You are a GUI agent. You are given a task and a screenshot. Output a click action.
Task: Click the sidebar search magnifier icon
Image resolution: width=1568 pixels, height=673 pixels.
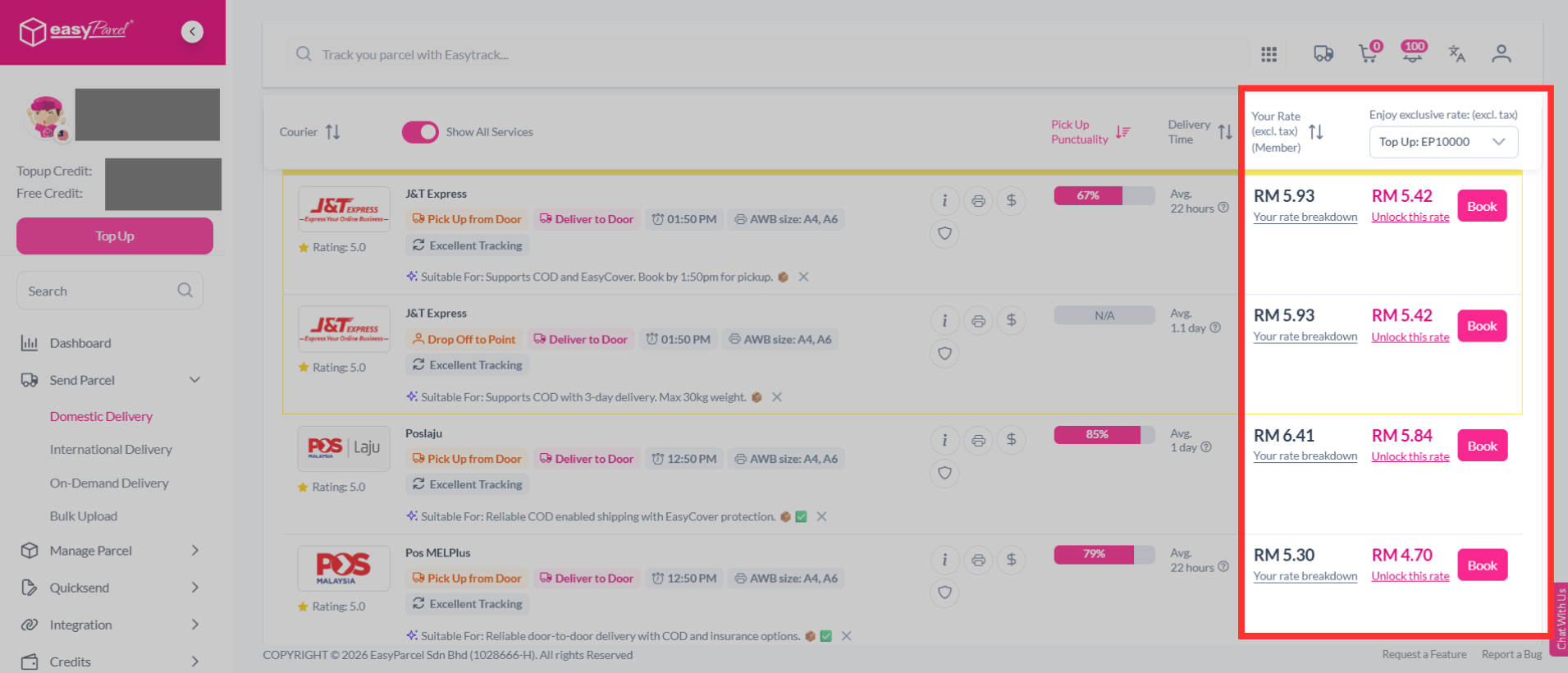185,291
